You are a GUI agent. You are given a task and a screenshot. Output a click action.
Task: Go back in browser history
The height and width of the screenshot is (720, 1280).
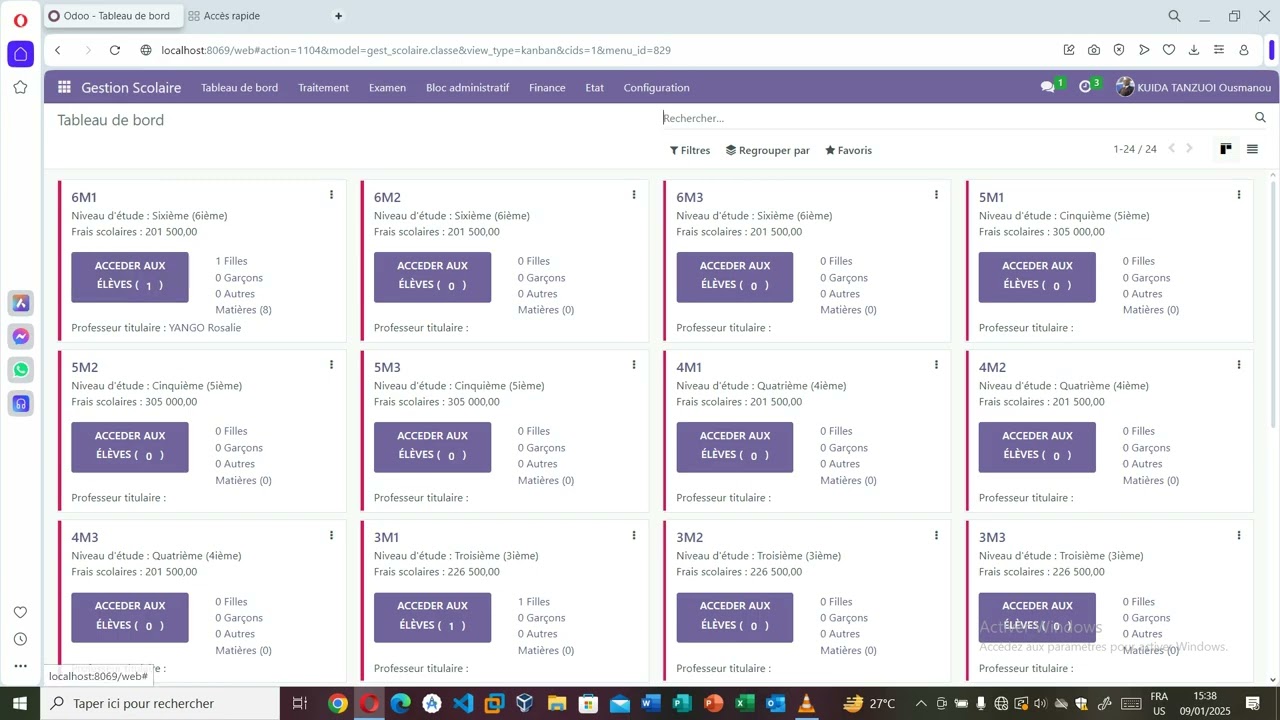click(x=58, y=50)
